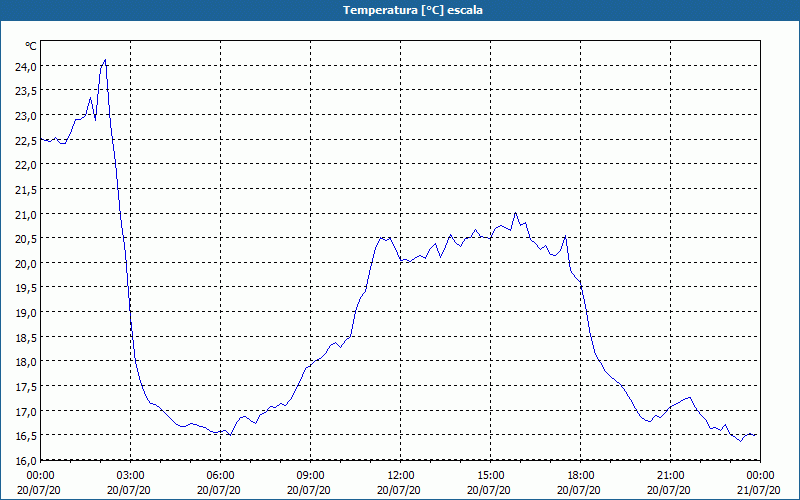Click the 09:00 time axis label
800x500 pixels.
[x=311, y=476]
